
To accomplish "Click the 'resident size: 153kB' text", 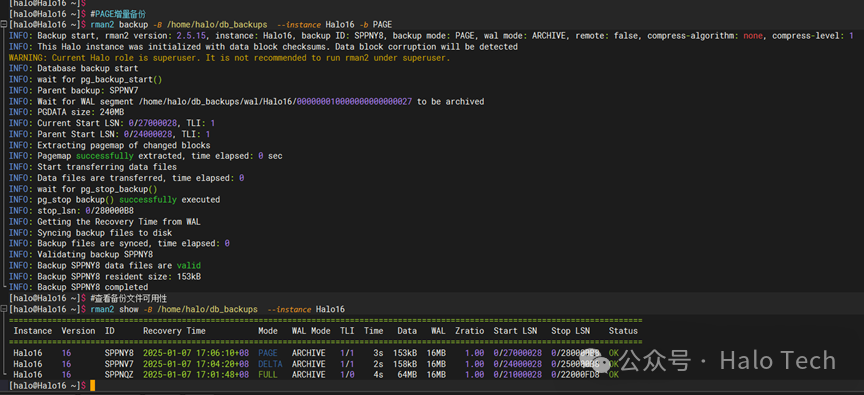I will [152, 276].
